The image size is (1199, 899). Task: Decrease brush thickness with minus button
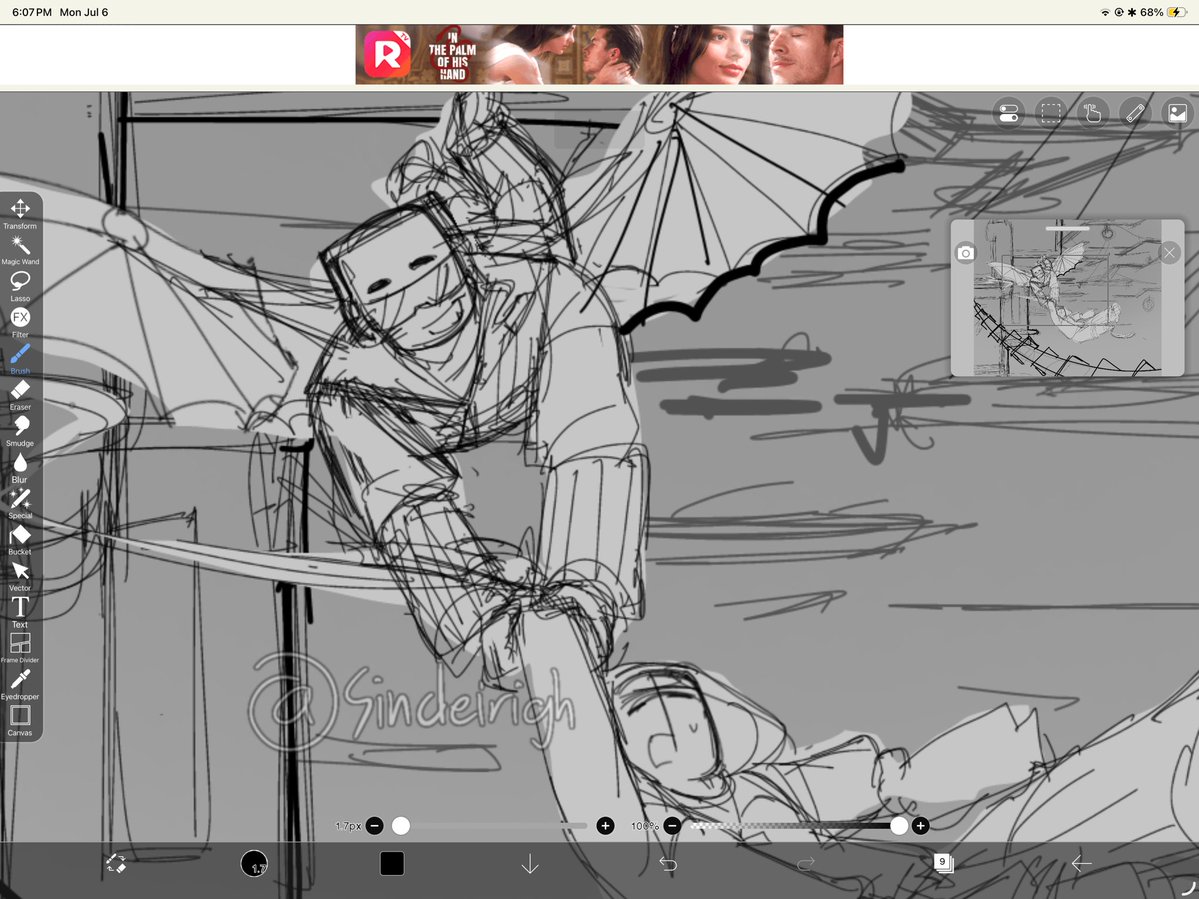point(375,826)
